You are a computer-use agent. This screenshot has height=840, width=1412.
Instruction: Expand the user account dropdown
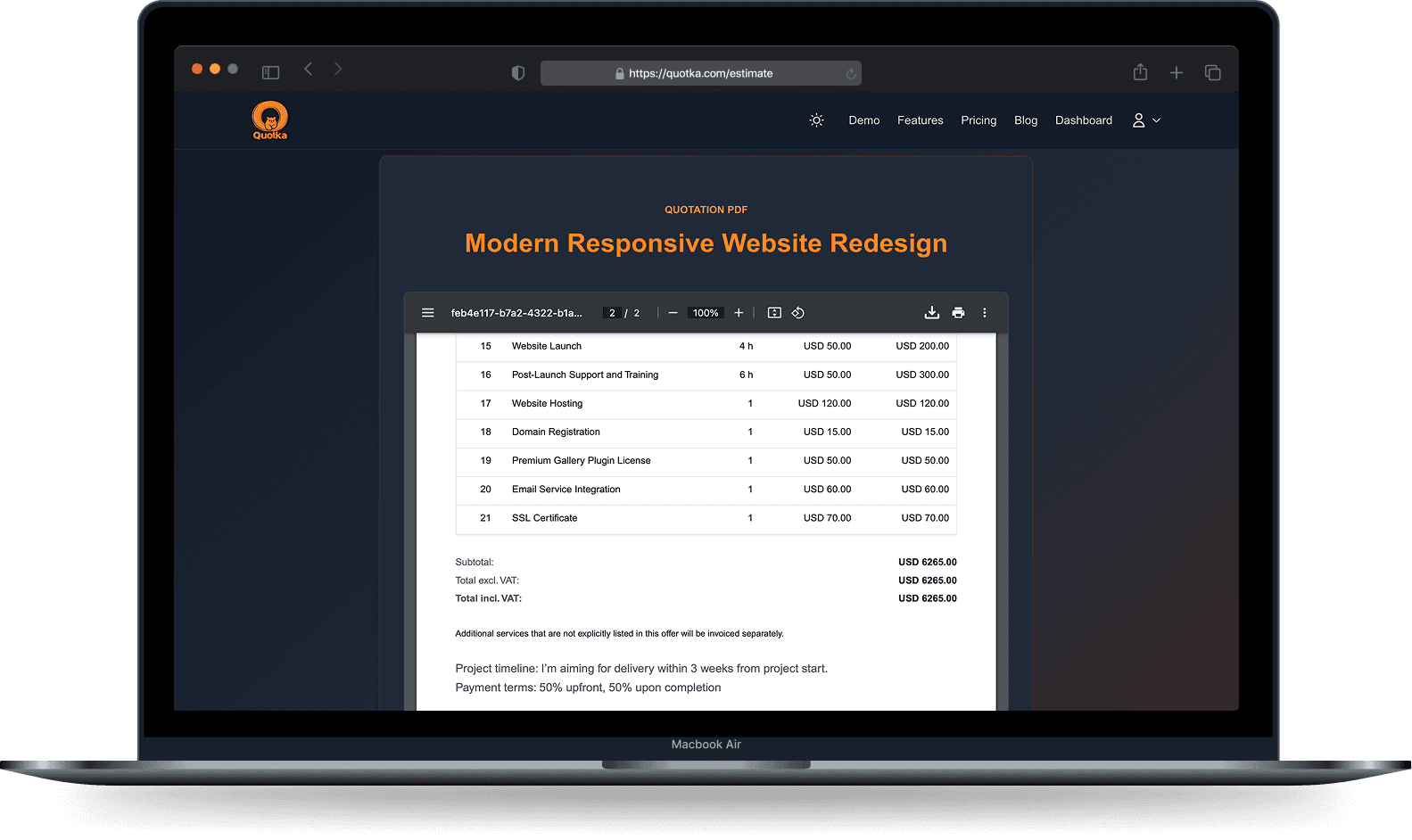pyautogui.click(x=1146, y=120)
